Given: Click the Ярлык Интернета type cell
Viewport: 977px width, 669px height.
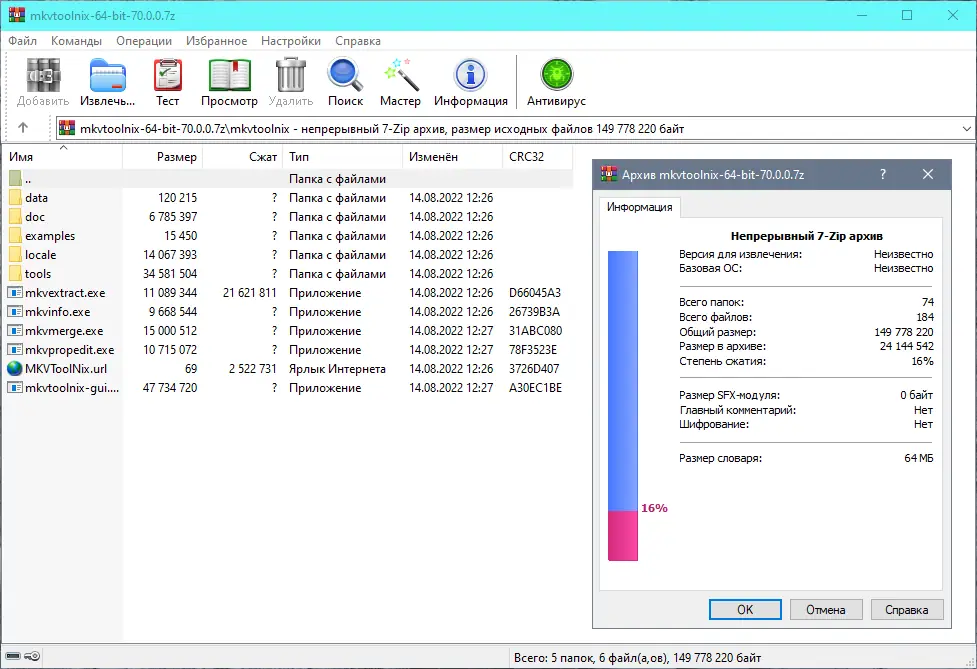Looking at the screenshot, I should point(337,369).
